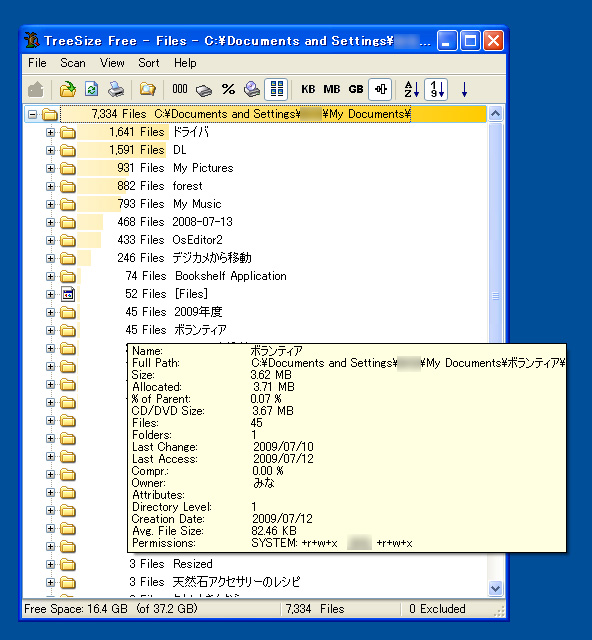The image size is (592, 640).
Task: Expand the My Pictures folder
Action: 50,168
